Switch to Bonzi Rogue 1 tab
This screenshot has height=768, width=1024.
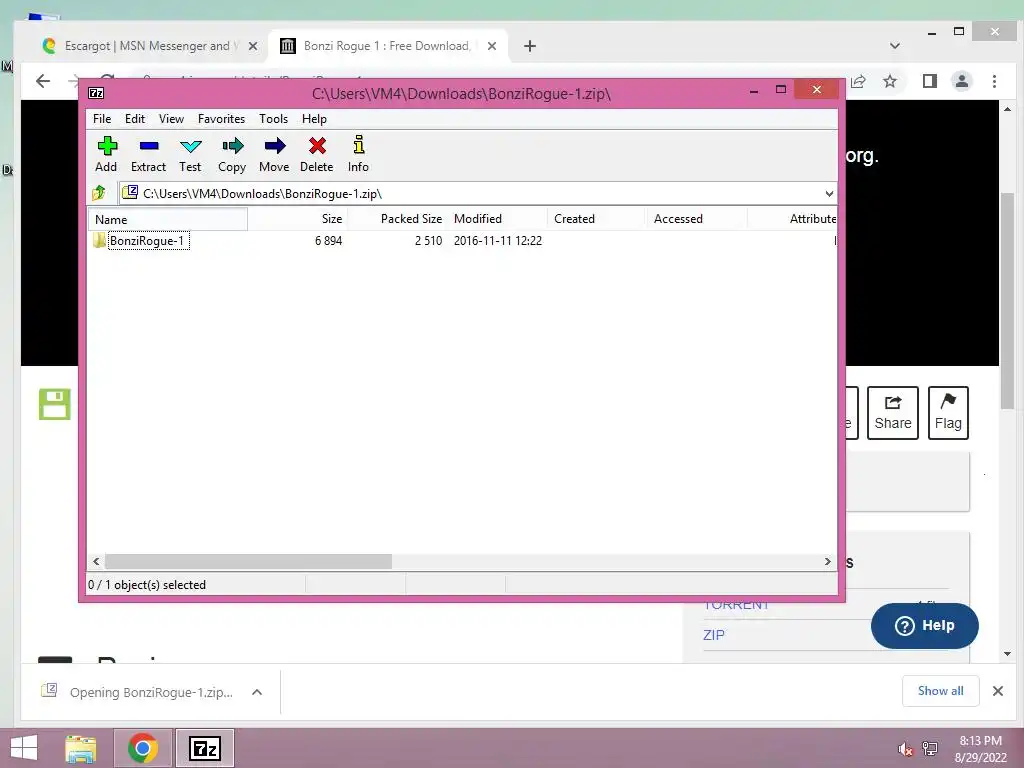(x=387, y=46)
